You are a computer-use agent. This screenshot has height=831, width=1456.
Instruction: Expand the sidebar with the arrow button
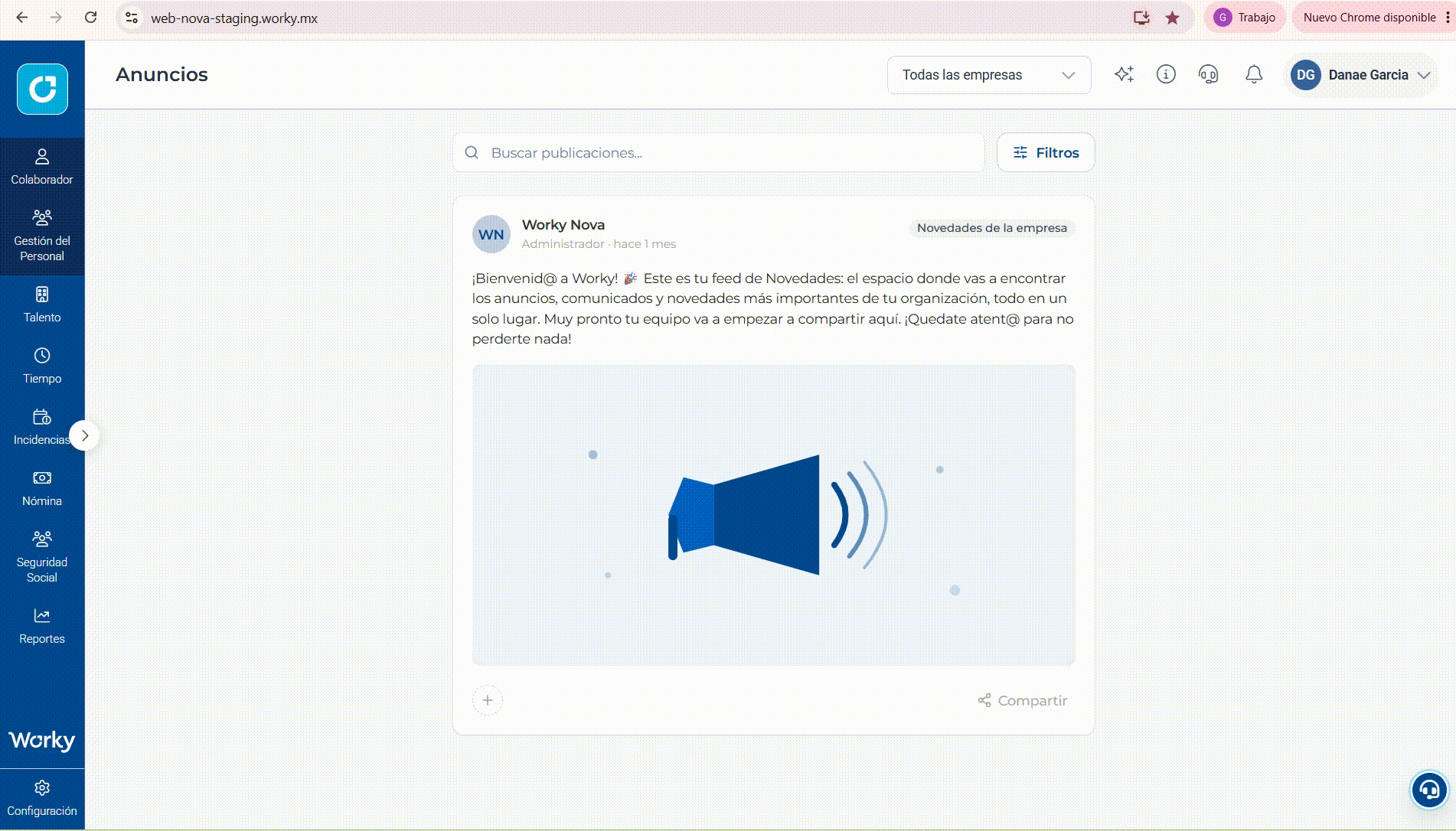[85, 435]
